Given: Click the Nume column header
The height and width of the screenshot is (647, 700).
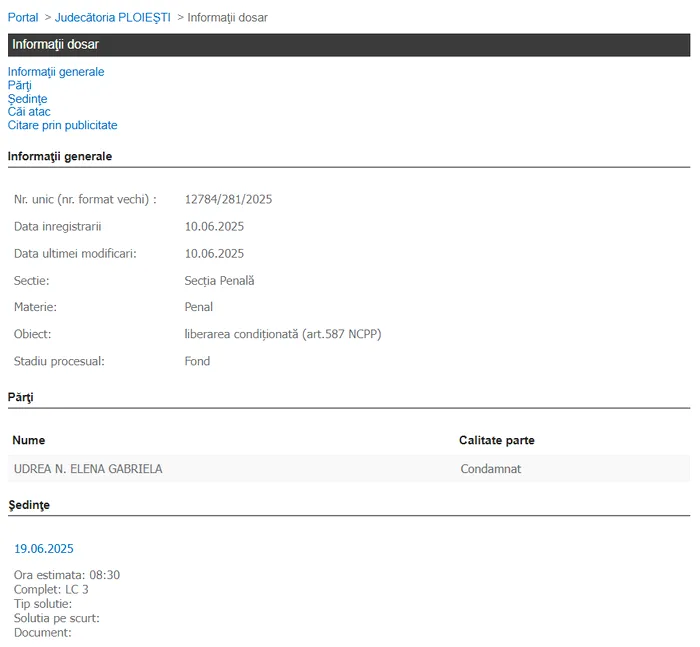Looking at the screenshot, I should (x=29, y=440).
